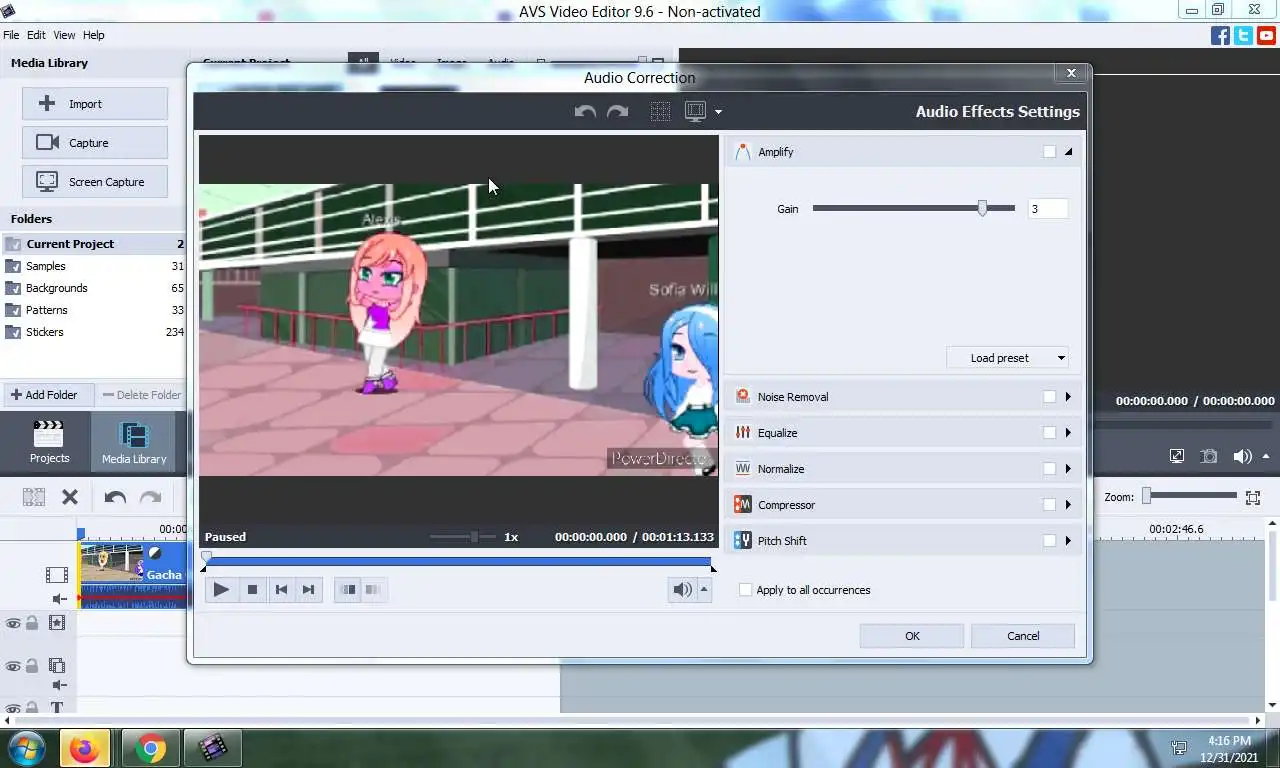The height and width of the screenshot is (768, 1280).
Task: Open volume level popup arrow
Action: 704,590
